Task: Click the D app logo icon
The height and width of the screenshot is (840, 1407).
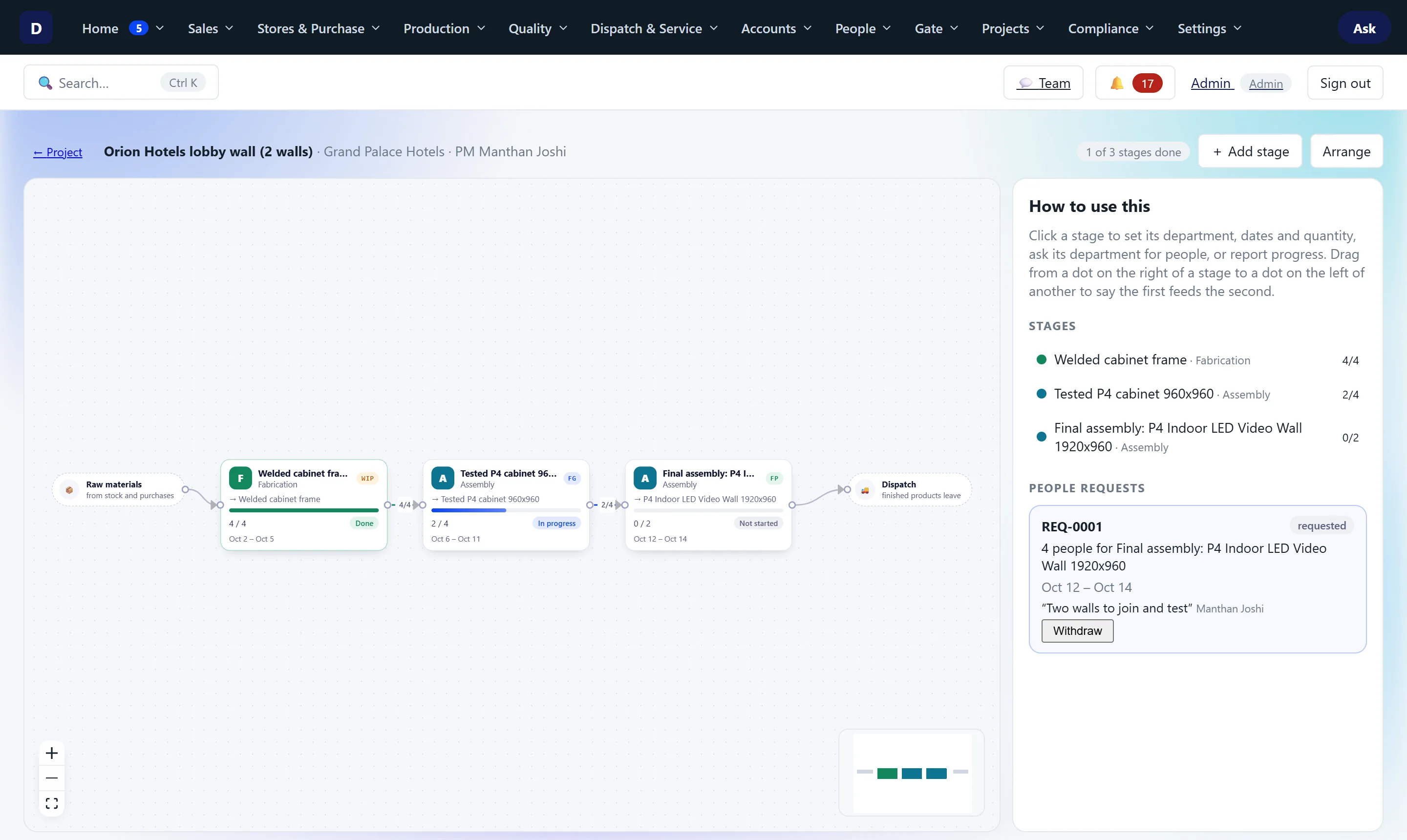Action: pyautogui.click(x=36, y=28)
